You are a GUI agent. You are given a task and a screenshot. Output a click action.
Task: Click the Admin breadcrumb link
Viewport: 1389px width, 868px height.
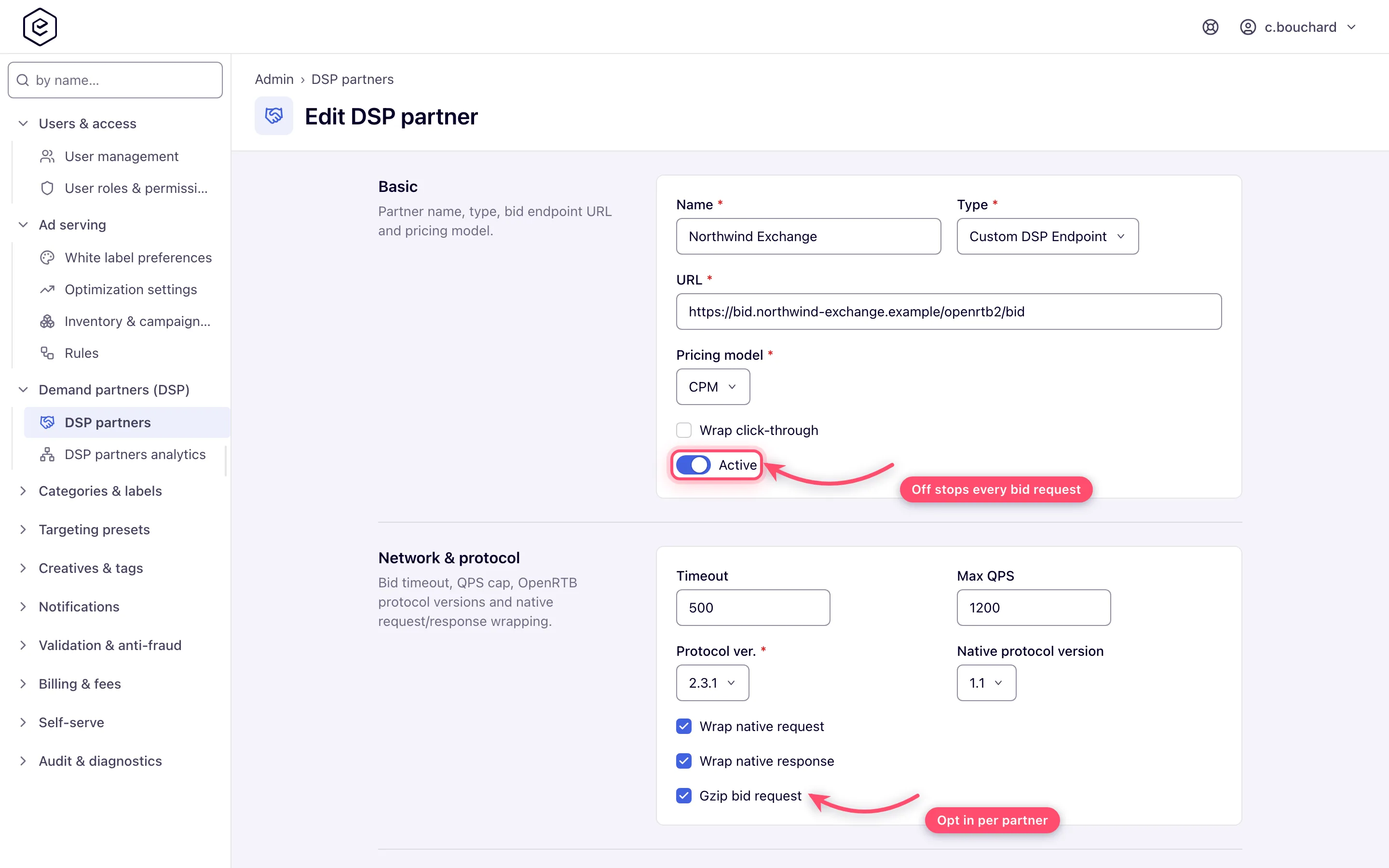point(274,79)
